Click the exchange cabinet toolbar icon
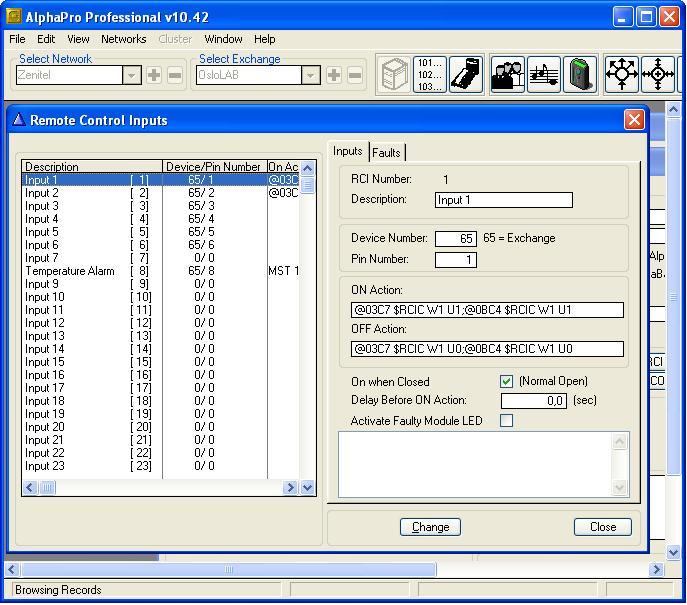Viewport: 687px width, 605px height. click(x=395, y=75)
